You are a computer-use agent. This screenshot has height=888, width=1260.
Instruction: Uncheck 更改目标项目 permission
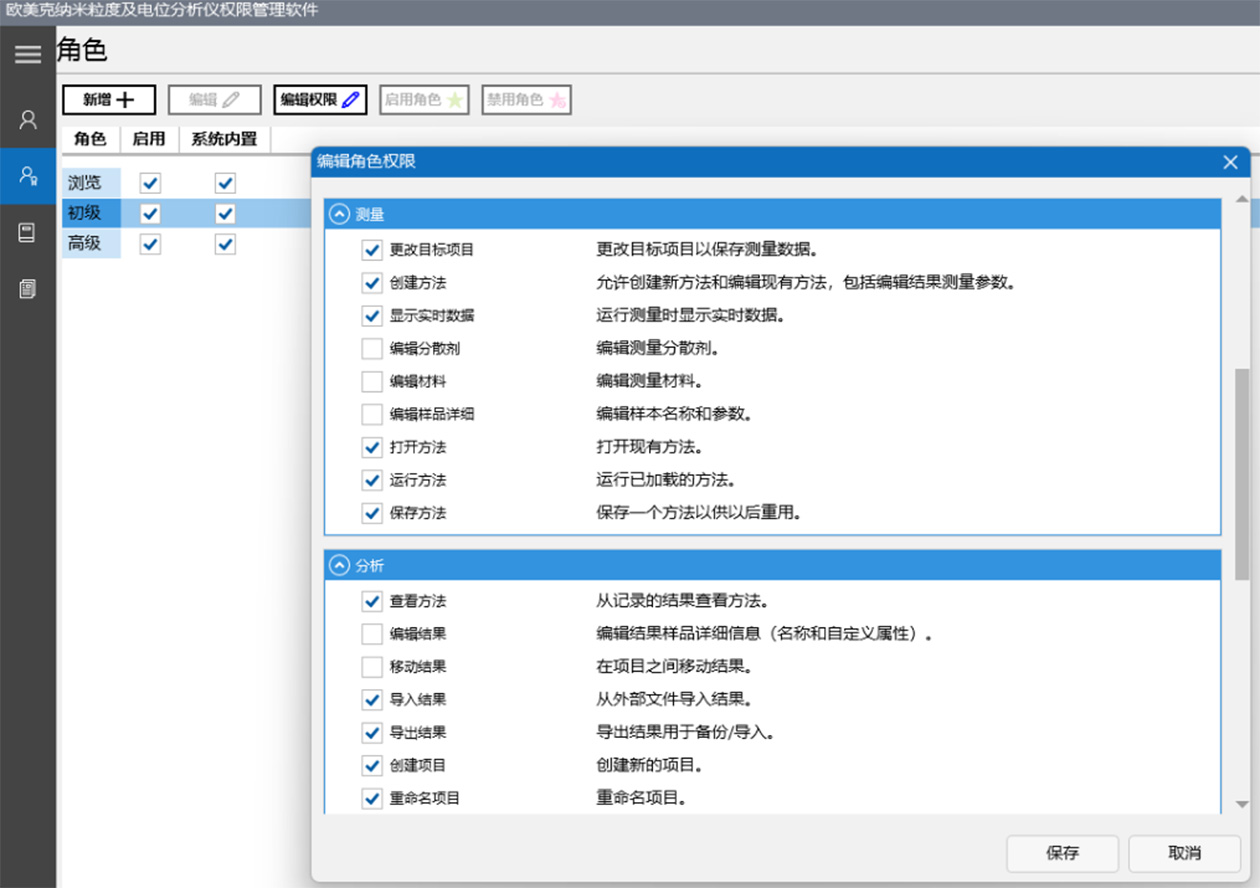coord(372,250)
